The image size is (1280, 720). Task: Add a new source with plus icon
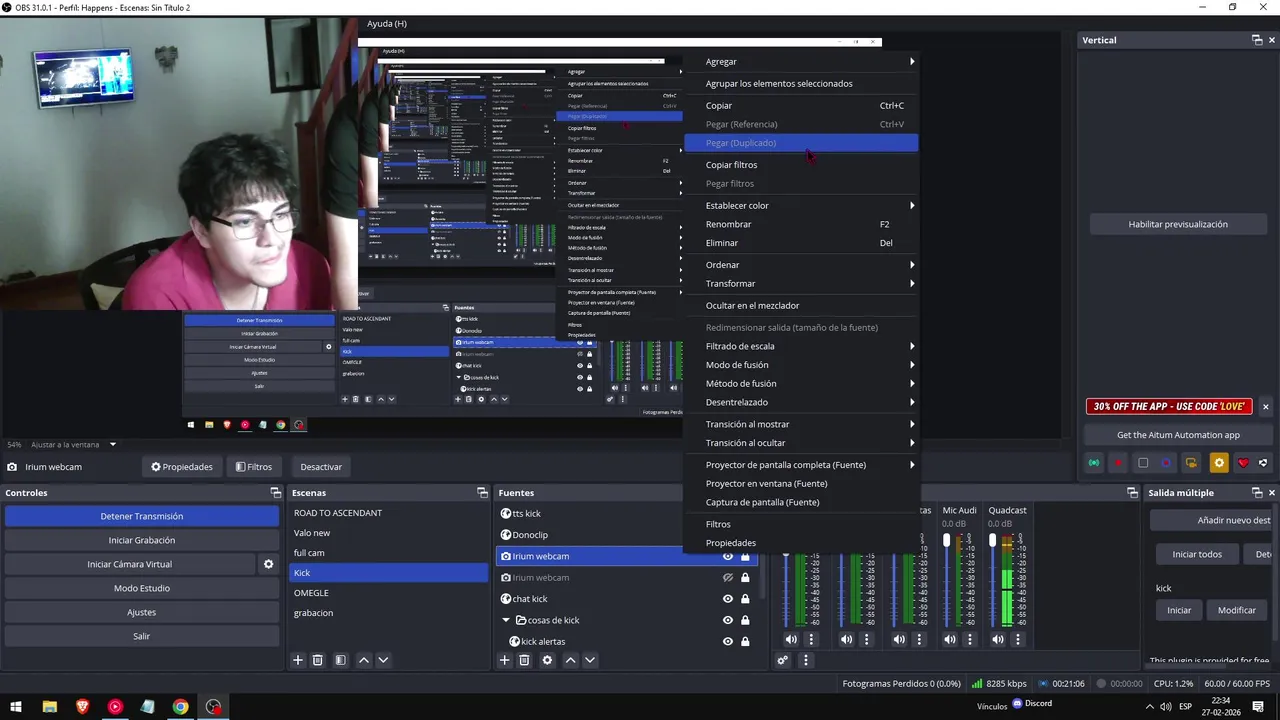click(x=504, y=660)
